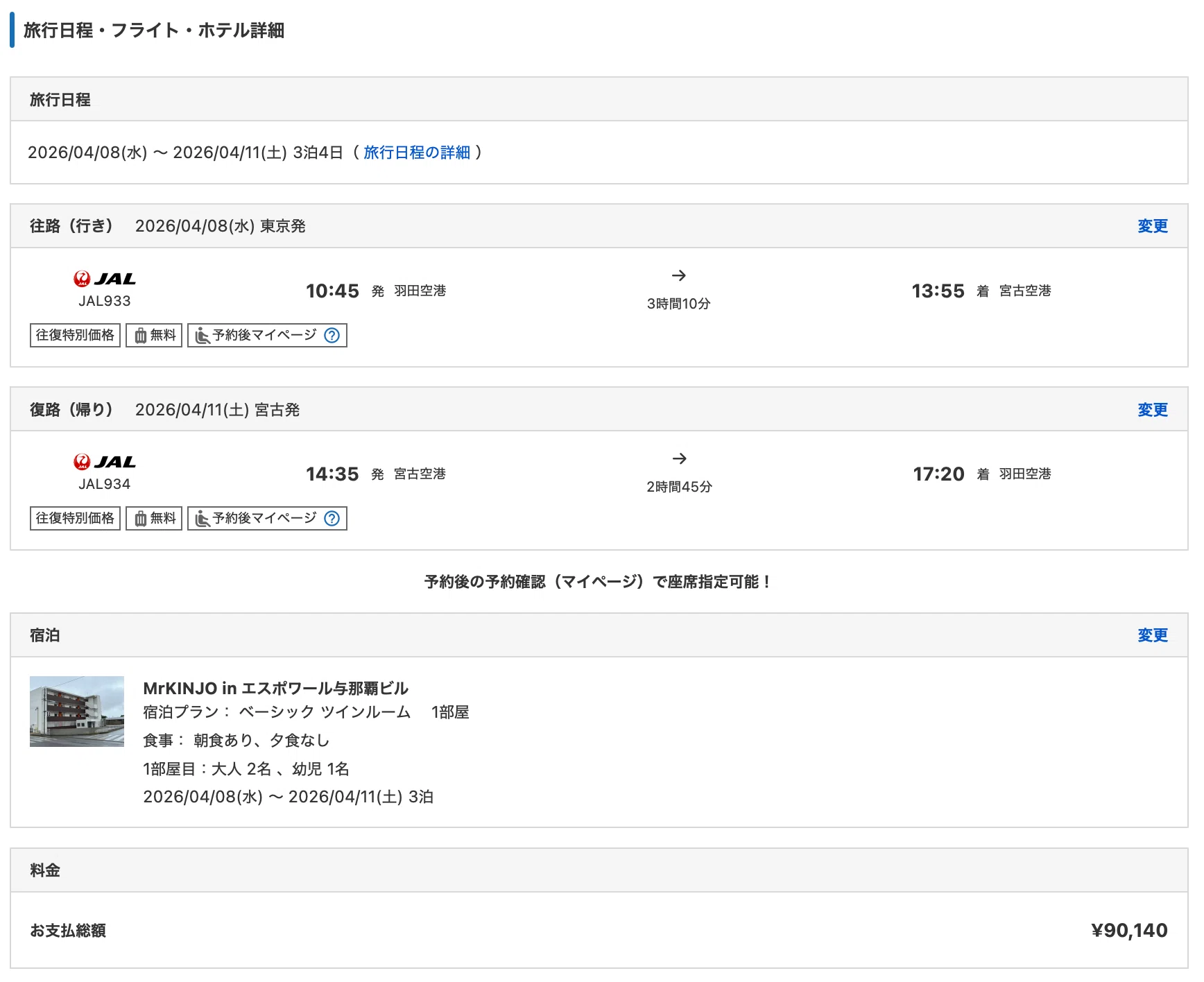Image resolution: width=1204 pixels, height=982 pixels.
Task: Click arrival time 13:55
Action: click(x=938, y=291)
